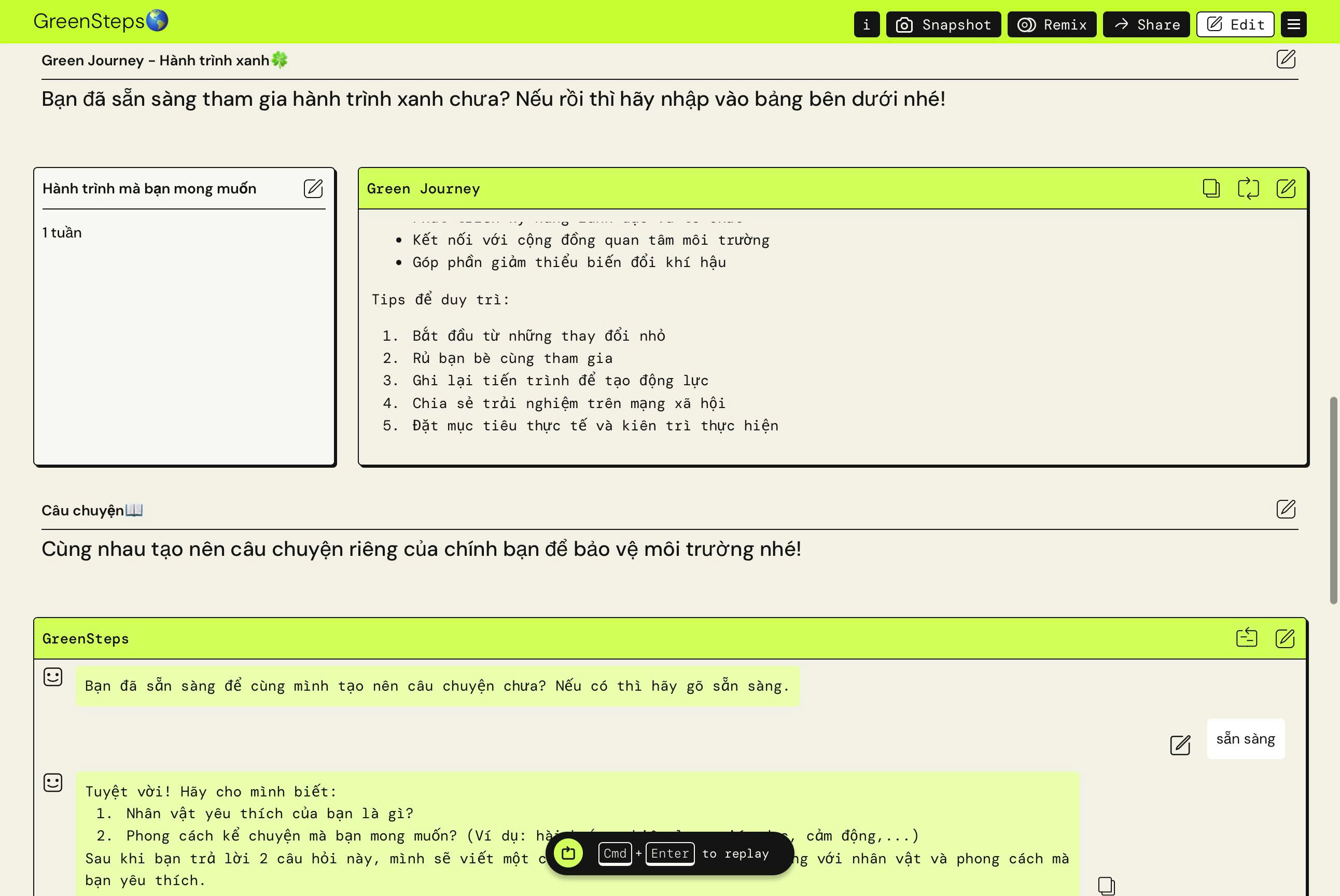Edit the GreenSteps chat block
This screenshot has height=896, width=1340.
tap(1285, 638)
